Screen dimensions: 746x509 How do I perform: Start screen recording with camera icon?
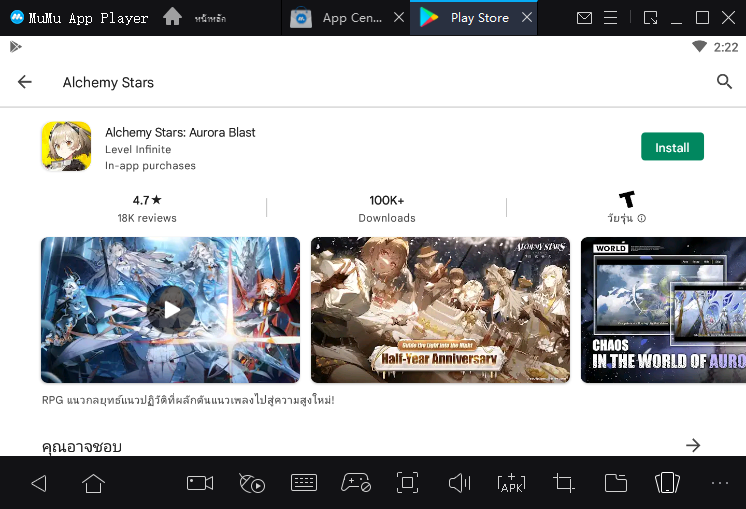pos(200,484)
